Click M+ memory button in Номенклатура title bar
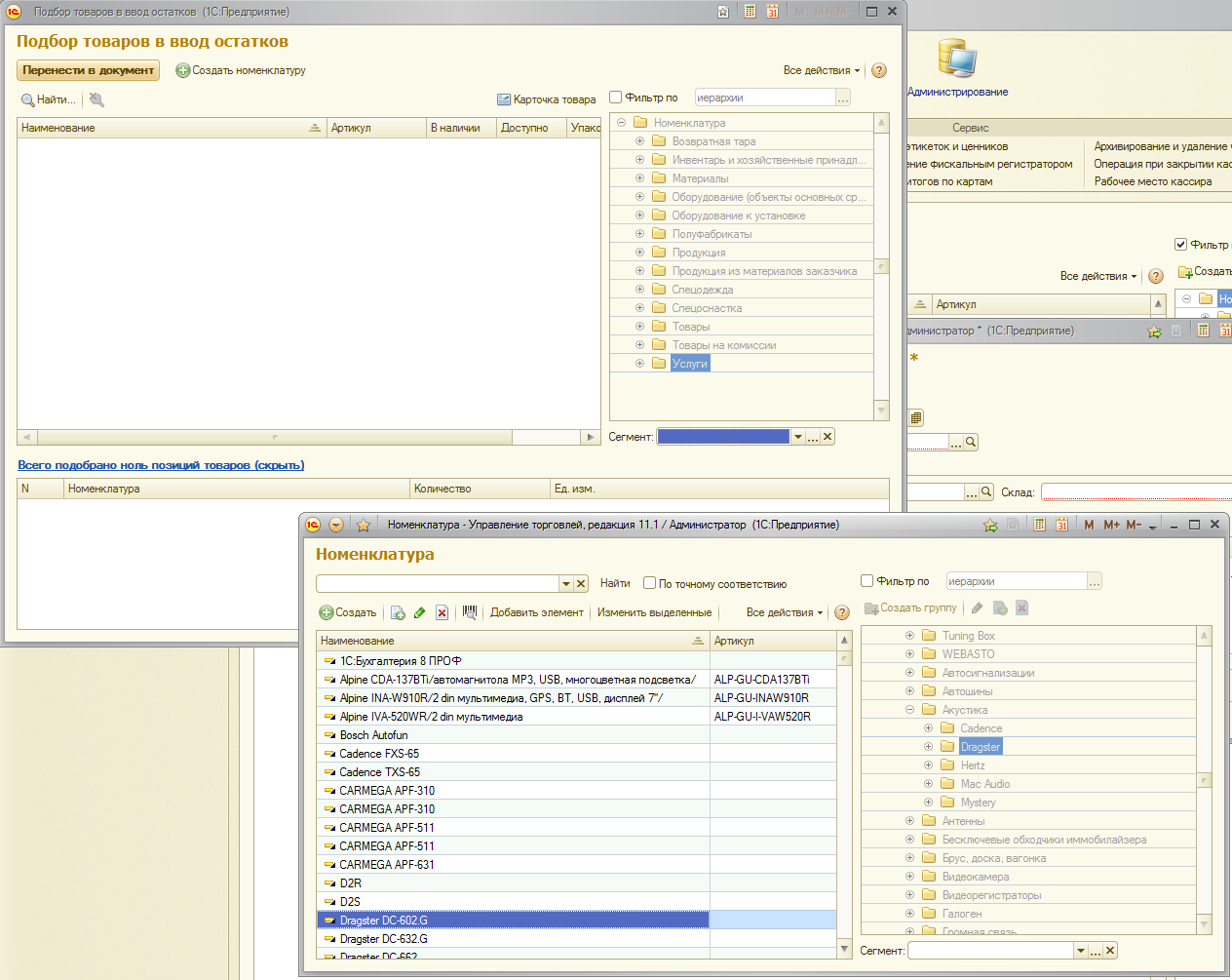 (x=1111, y=525)
